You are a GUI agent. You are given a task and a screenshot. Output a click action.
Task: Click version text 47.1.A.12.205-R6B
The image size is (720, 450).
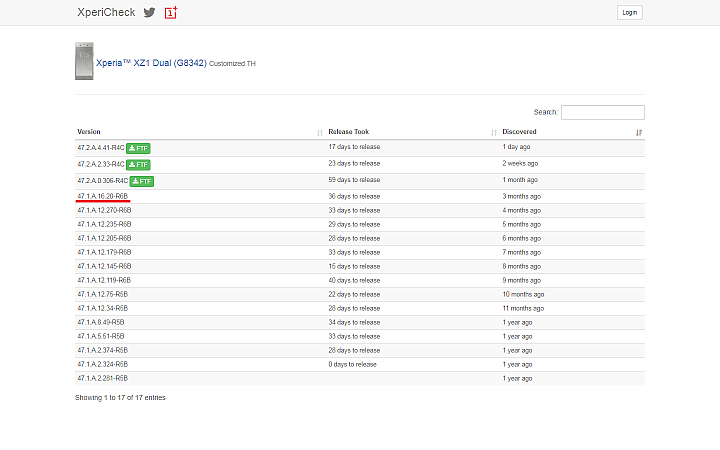click(104, 238)
